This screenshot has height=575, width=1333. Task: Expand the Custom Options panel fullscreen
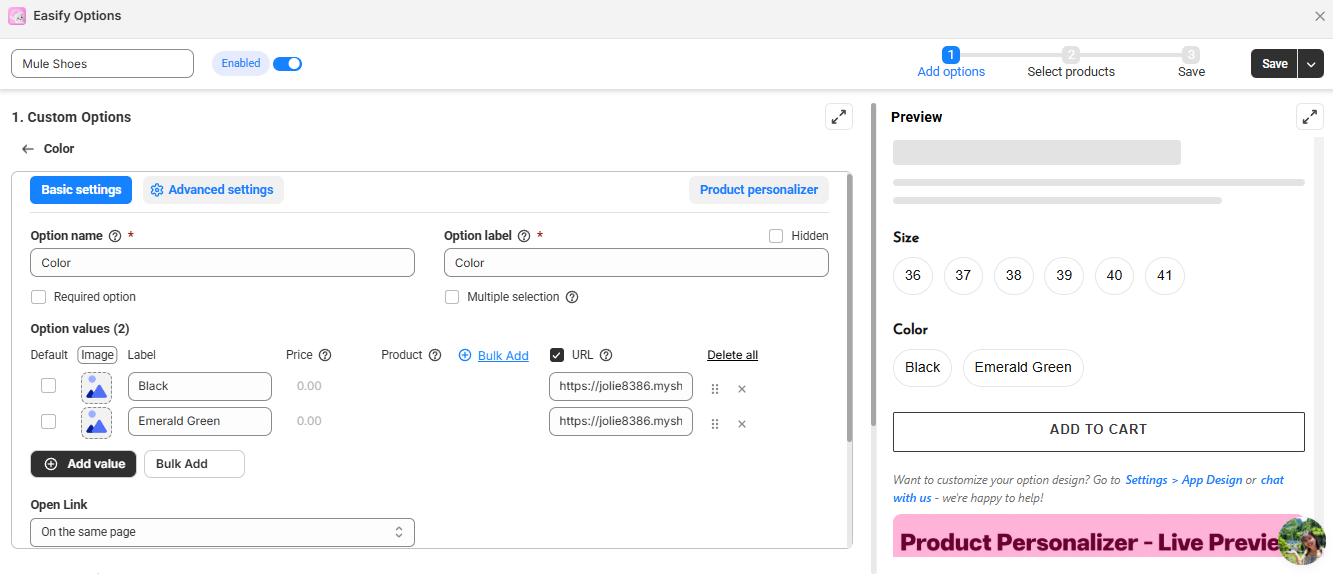tap(839, 117)
